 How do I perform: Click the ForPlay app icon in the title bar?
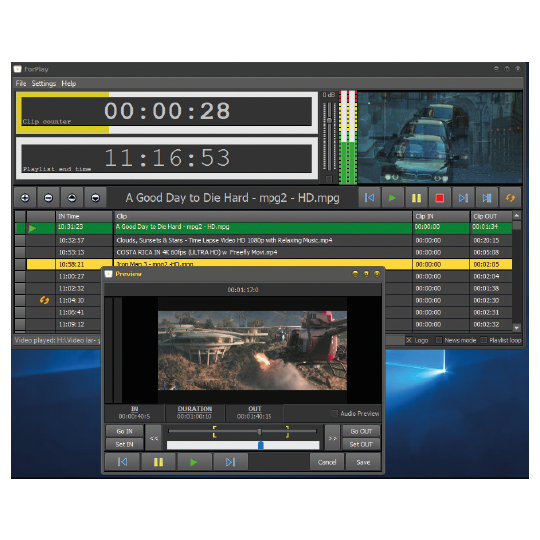[x=18, y=69]
